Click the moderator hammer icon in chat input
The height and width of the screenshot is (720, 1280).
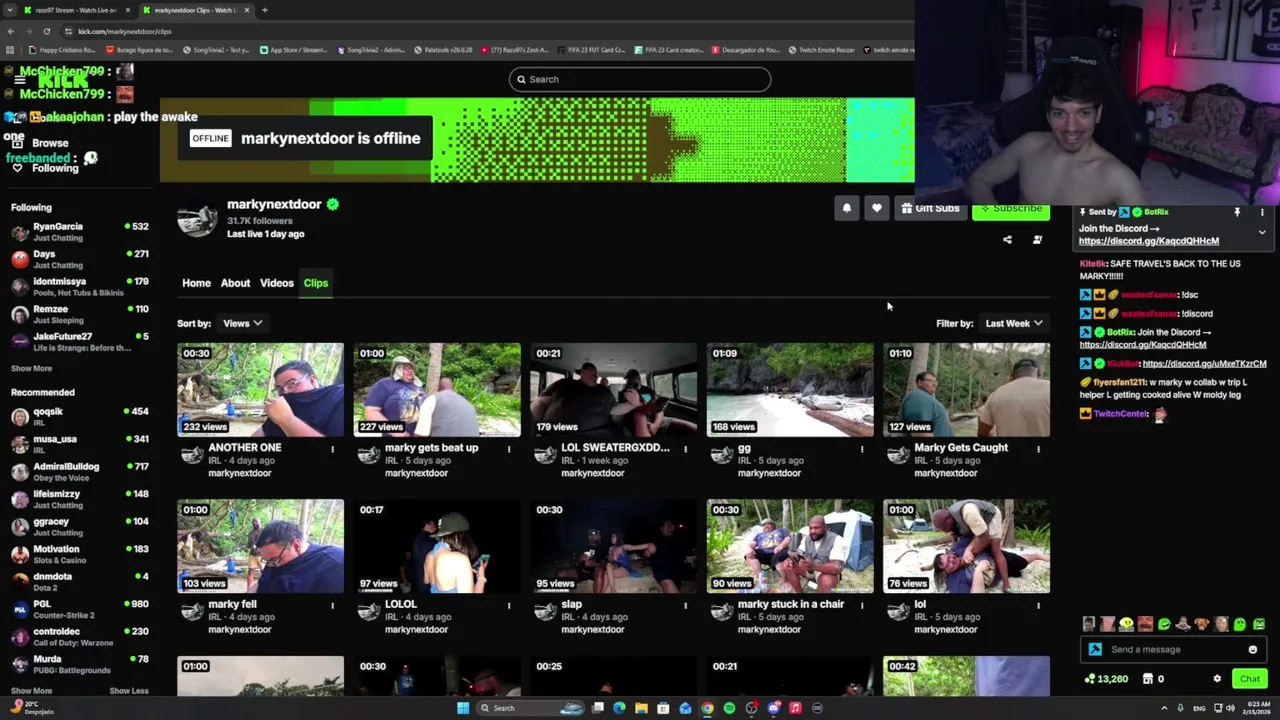pyautogui.click(x=1095, y=650)
